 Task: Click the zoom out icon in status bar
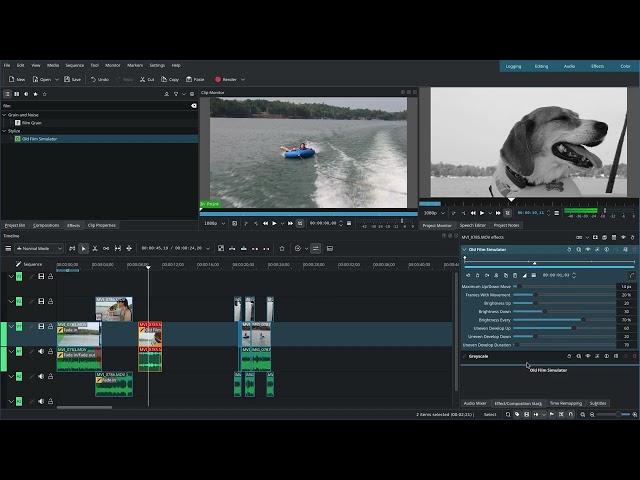click(592, 414)
